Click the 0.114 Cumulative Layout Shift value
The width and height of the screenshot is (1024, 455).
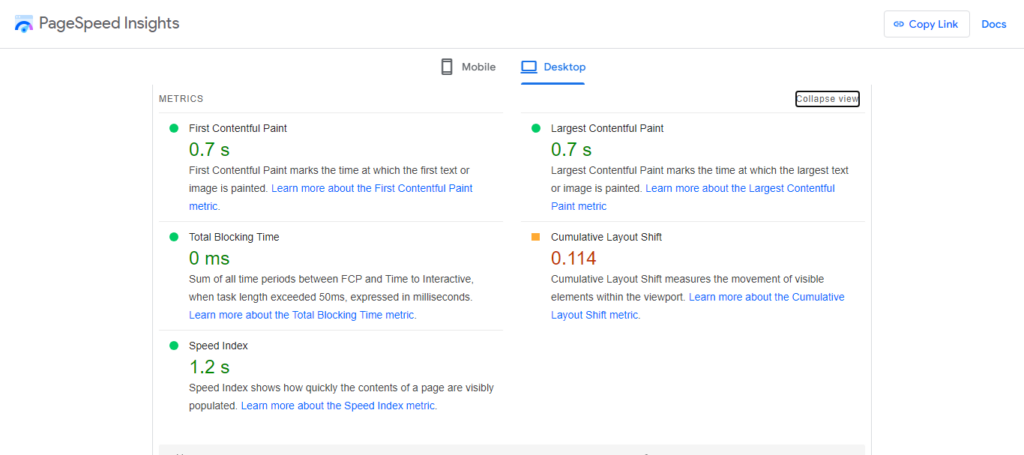[x=577, y=259]
